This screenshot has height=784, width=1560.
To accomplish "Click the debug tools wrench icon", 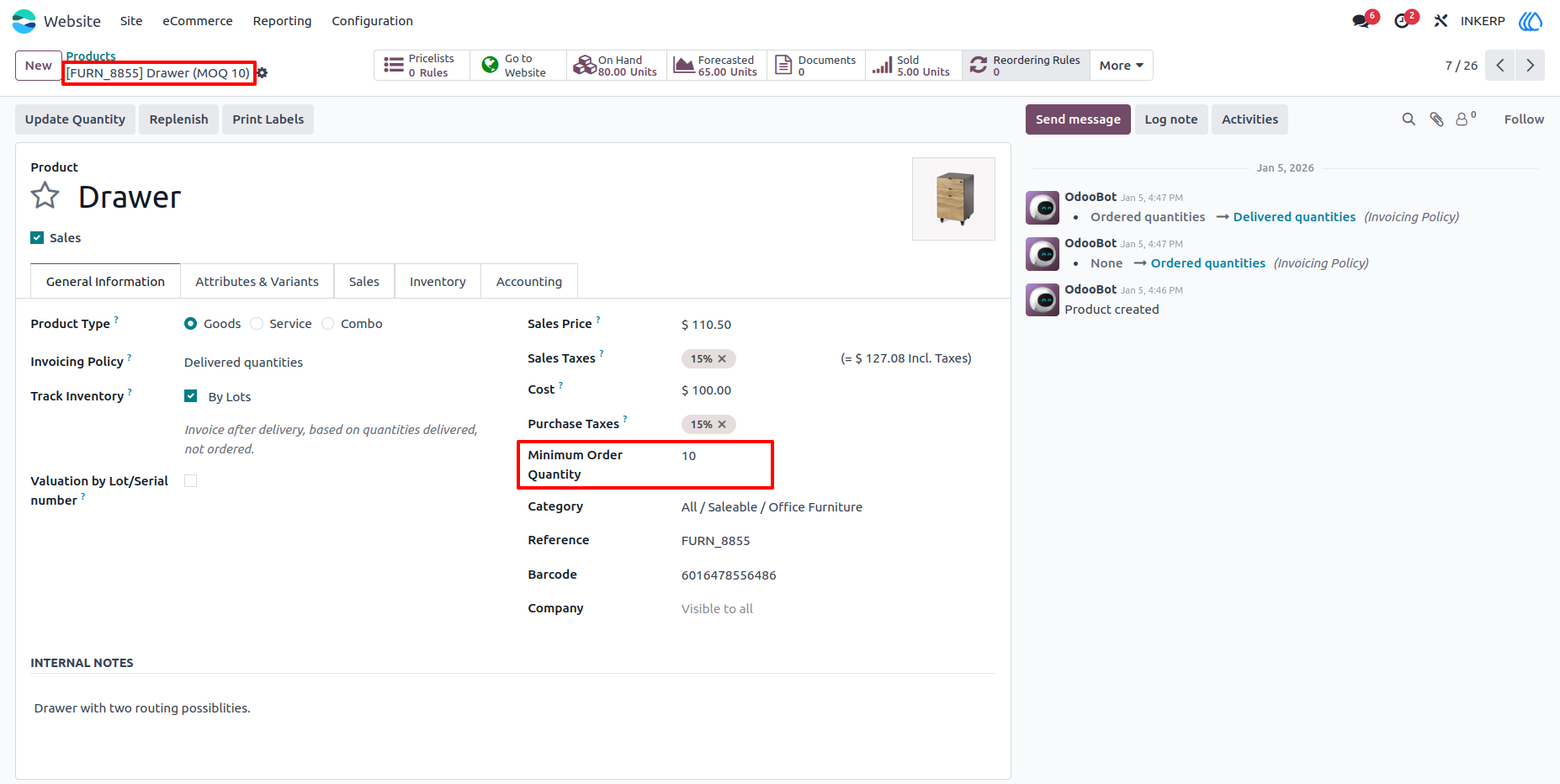I will 1441,21.
